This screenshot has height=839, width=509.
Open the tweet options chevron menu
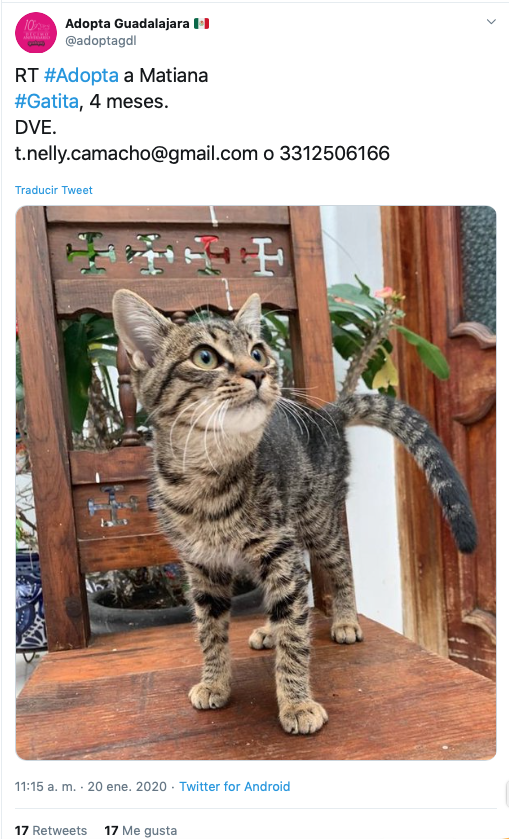491,21
